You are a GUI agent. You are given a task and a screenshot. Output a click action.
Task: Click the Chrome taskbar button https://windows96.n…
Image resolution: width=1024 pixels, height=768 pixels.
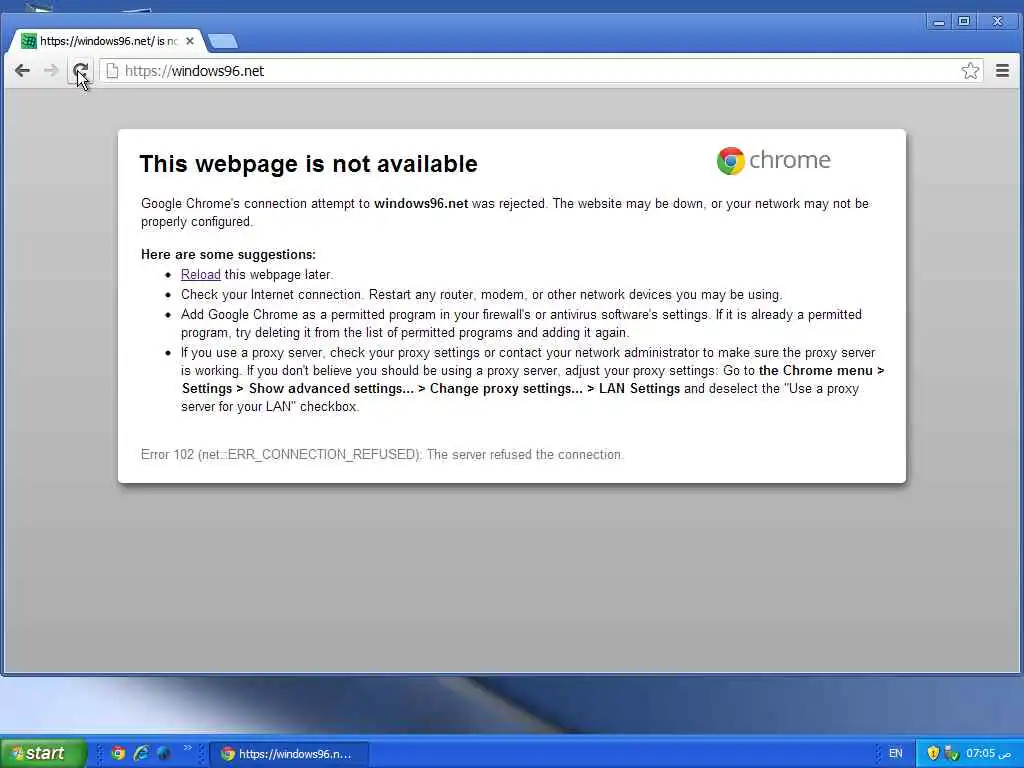(x=290, y=754)
